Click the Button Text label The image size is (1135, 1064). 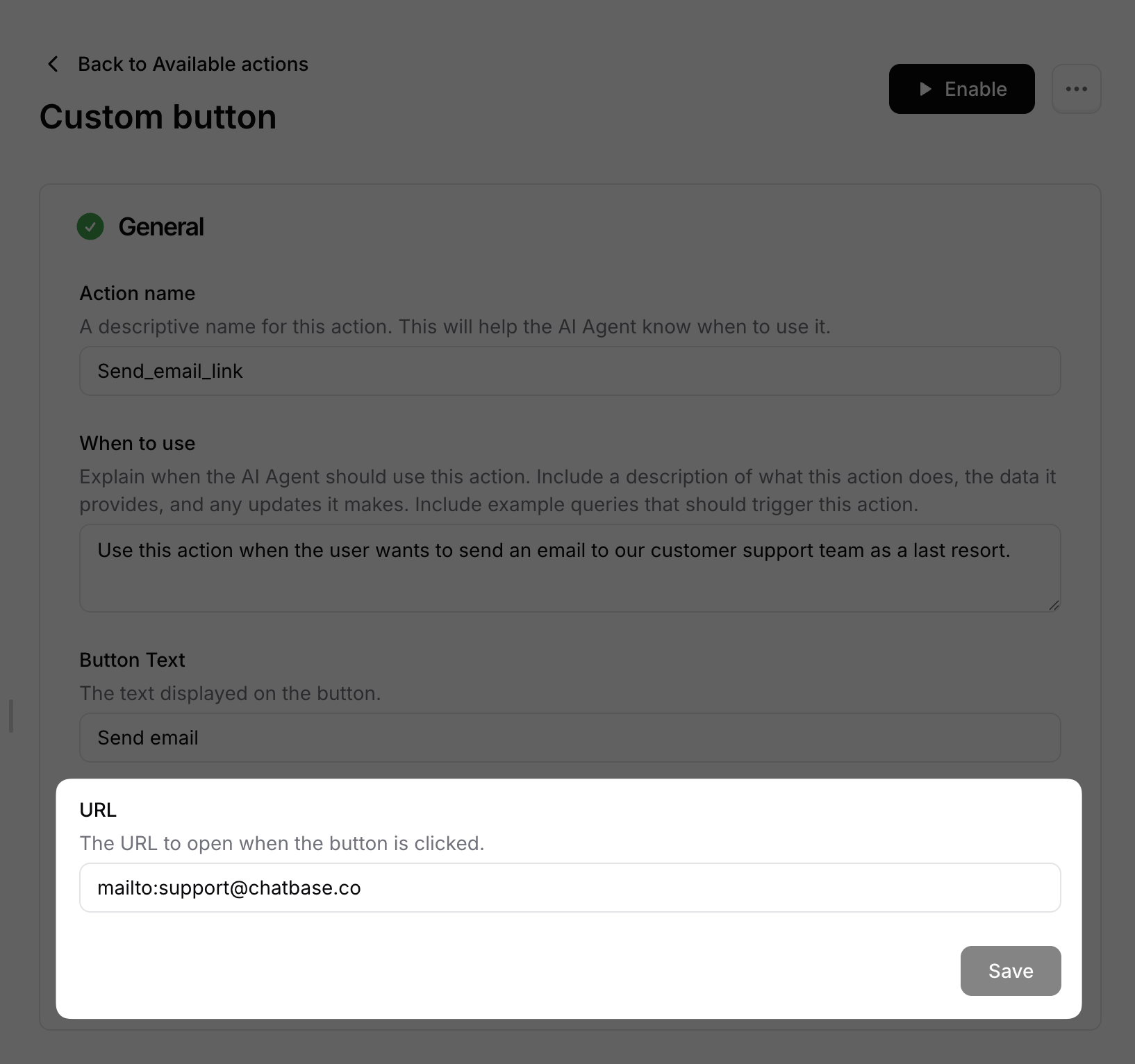(x=132, y=659)
